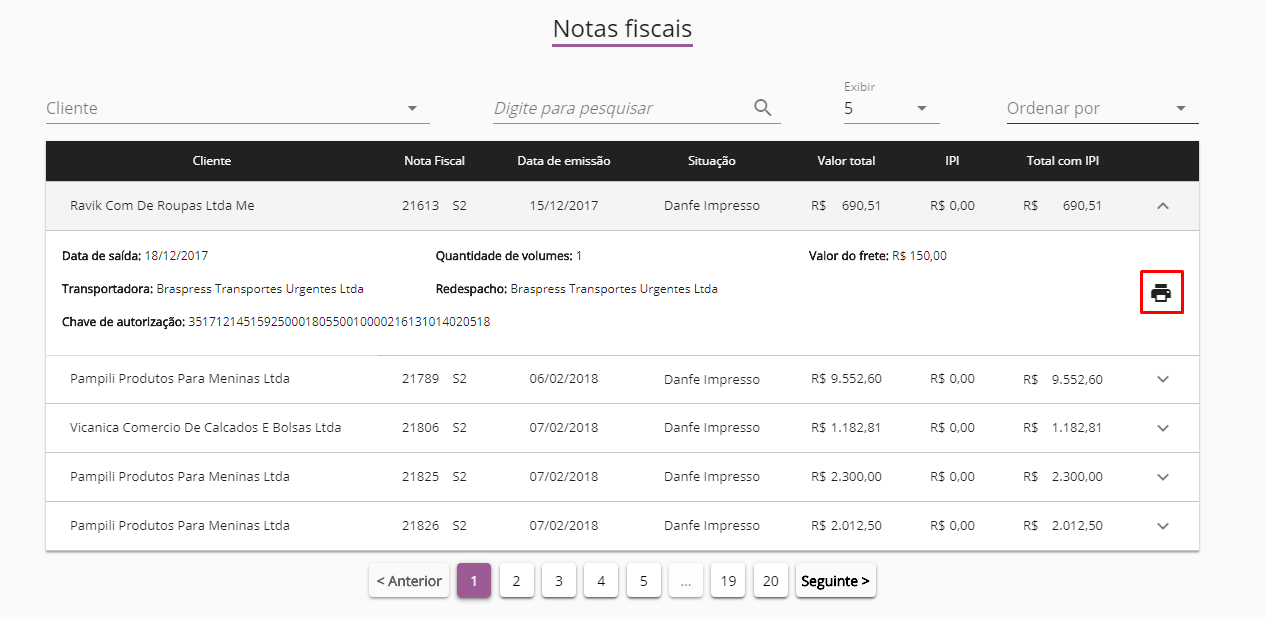The width and height of the screenshot is (1265, 617).
Task: Click the Valor total column header
Action: pyautogui.click(x=845, y=161)
